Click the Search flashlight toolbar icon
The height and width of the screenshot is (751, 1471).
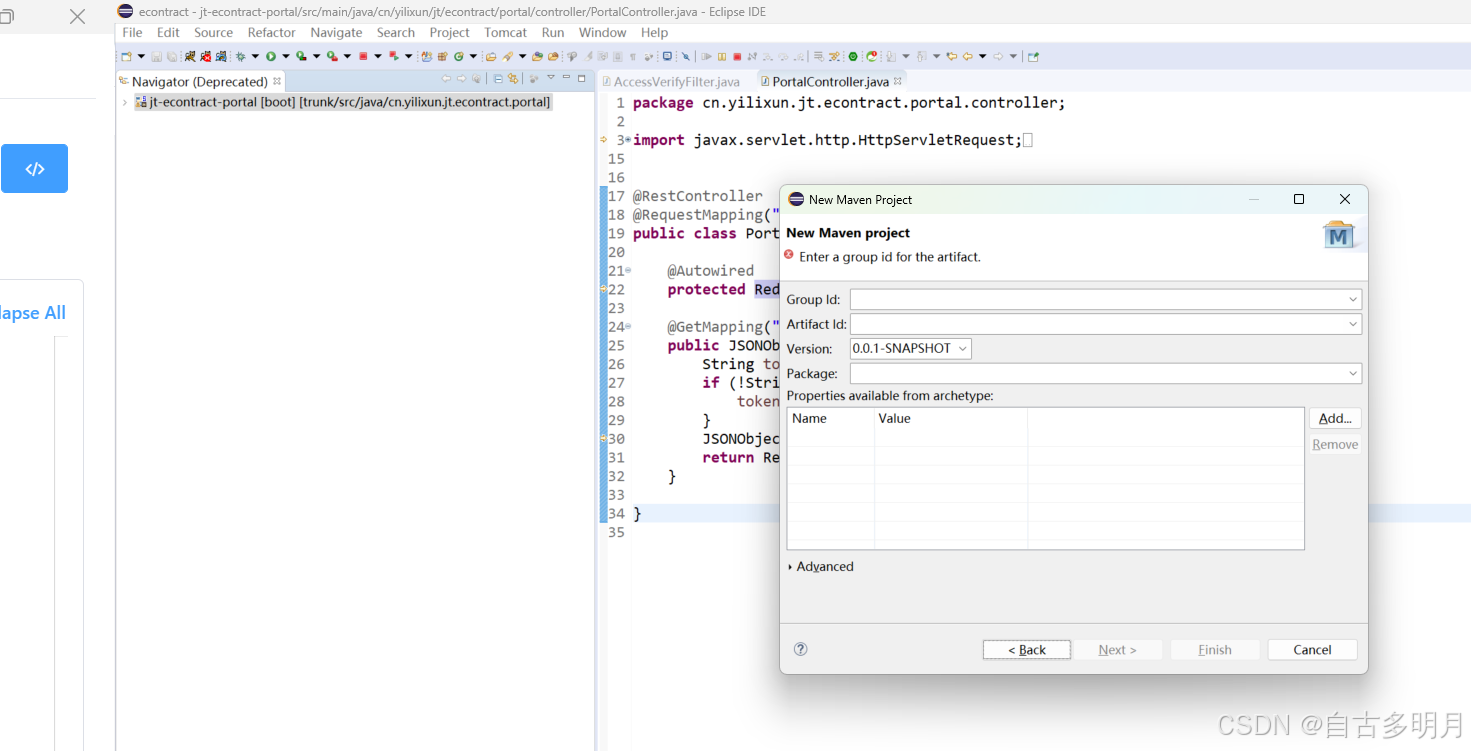click(506, 56)
